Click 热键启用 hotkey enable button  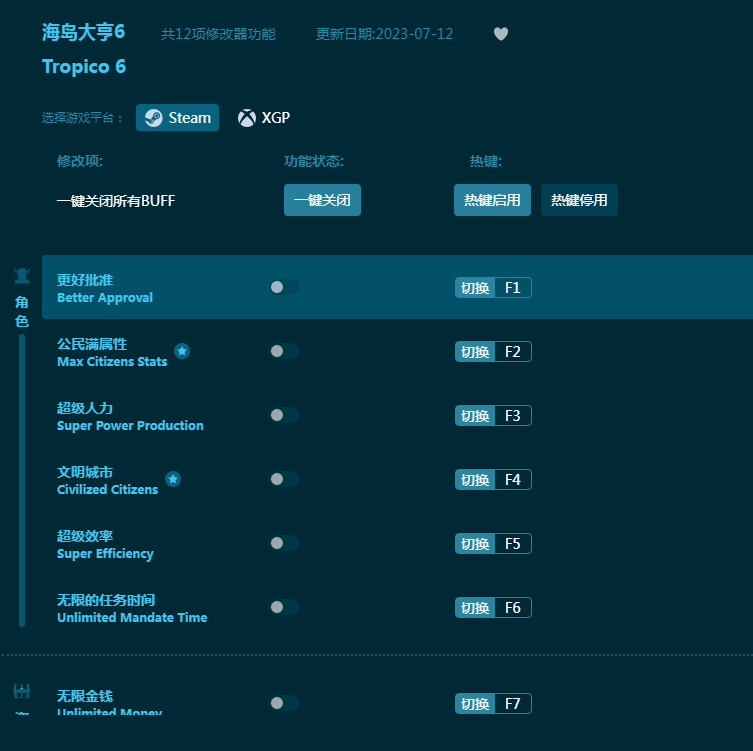492,200
